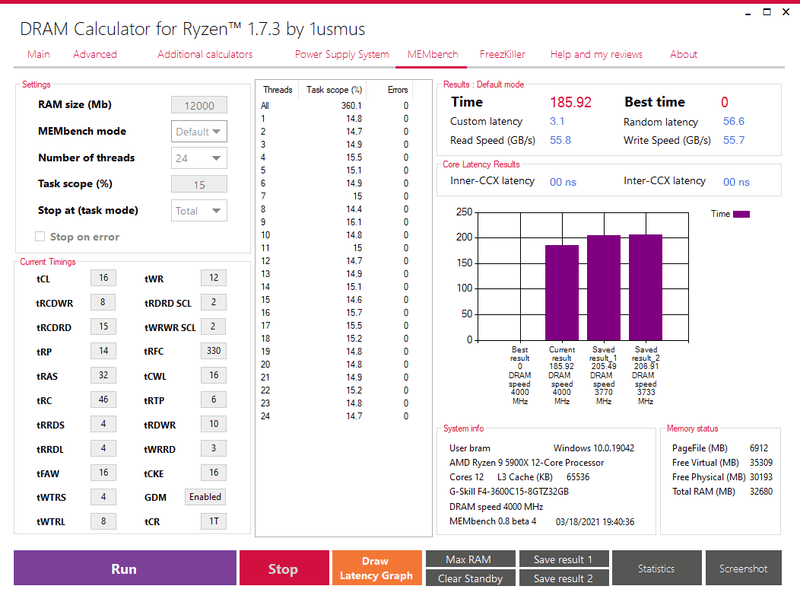This screenshot has height=602, width=800.
Task: Click the Threads column header
Action: coord(278,90)
